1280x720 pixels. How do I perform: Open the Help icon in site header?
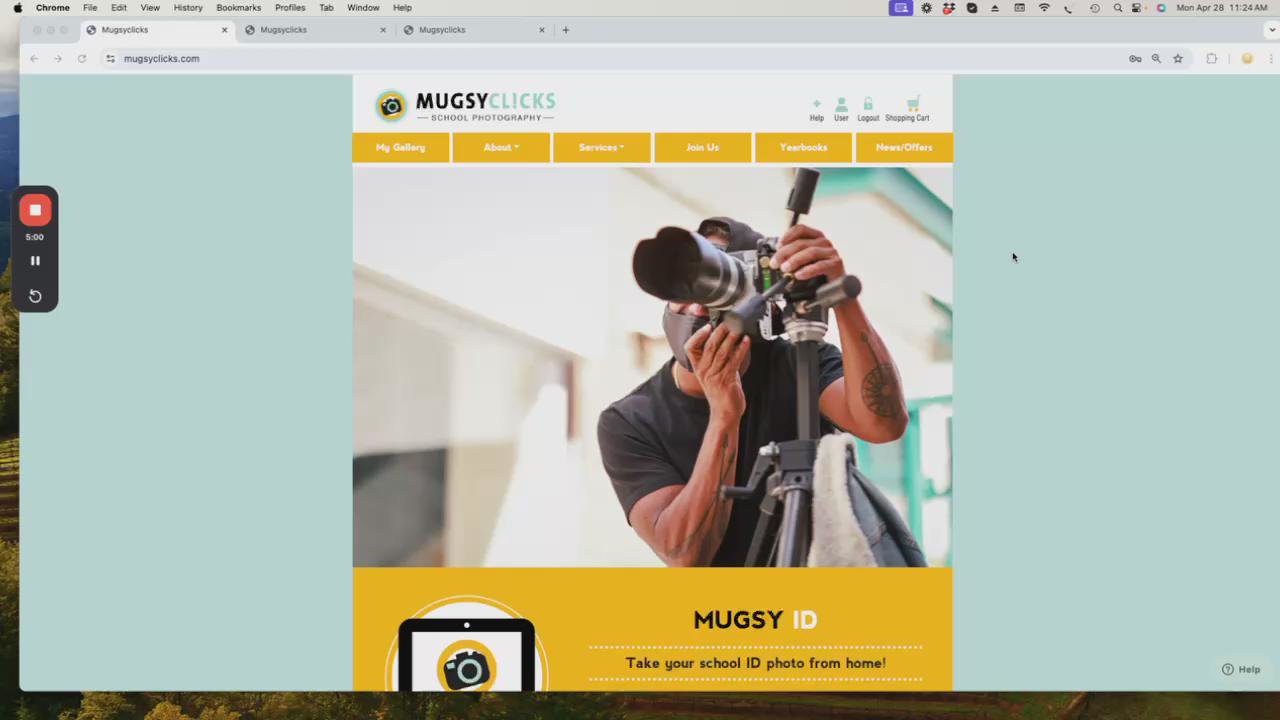816,109
